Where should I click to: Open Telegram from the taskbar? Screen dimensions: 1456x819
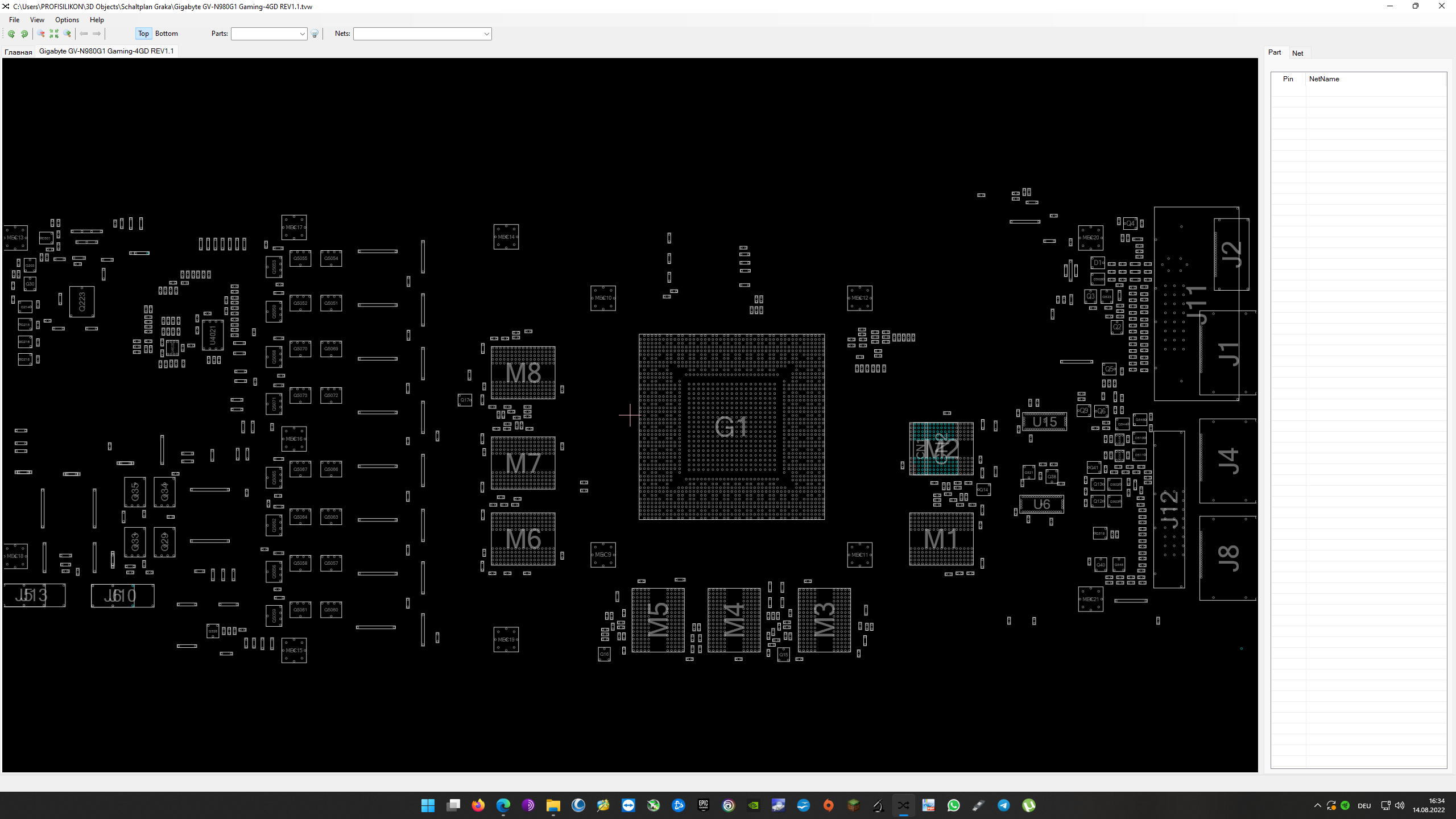(x=1004, y=805)
